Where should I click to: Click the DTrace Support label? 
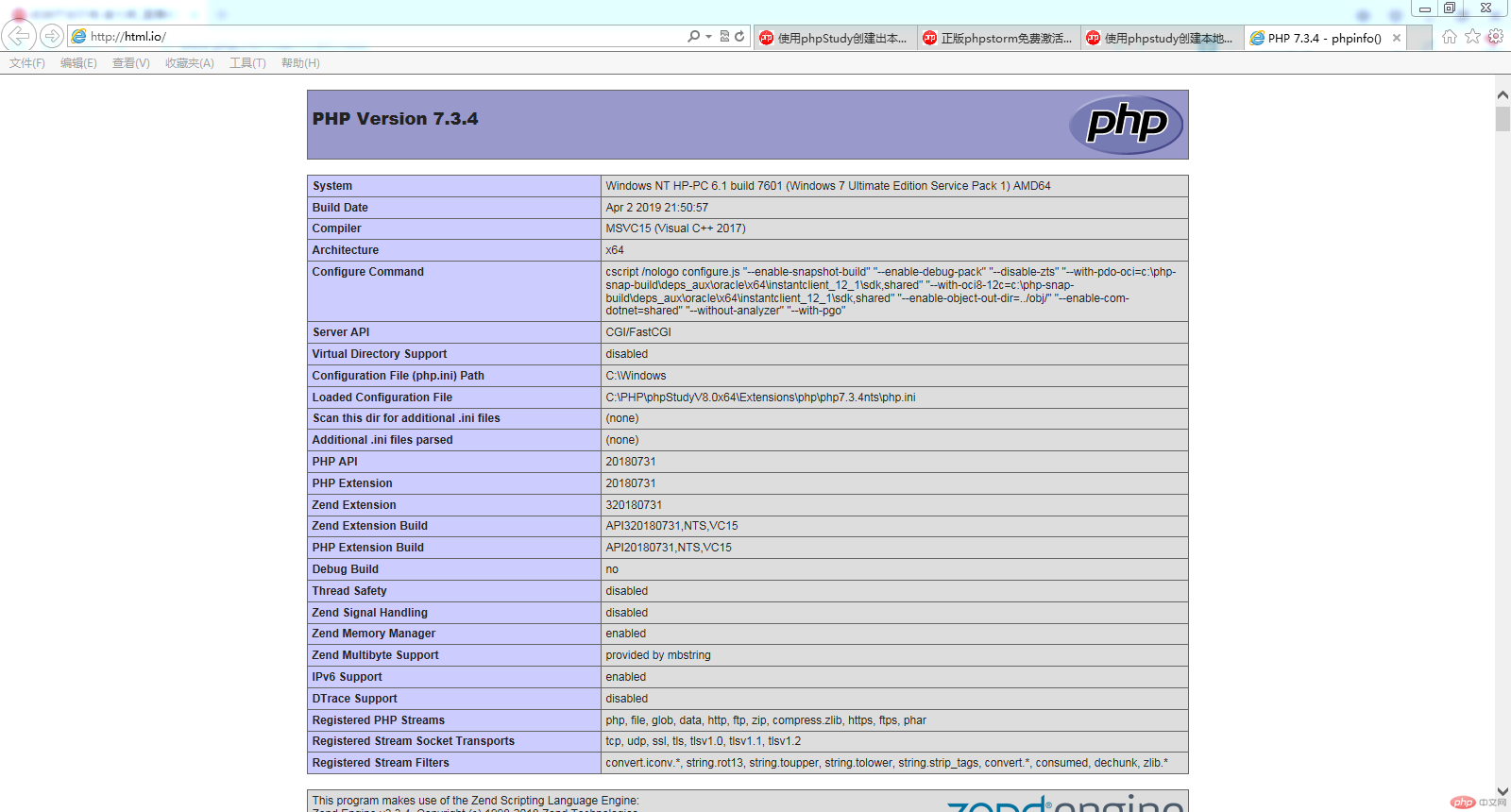coord(354,699)
